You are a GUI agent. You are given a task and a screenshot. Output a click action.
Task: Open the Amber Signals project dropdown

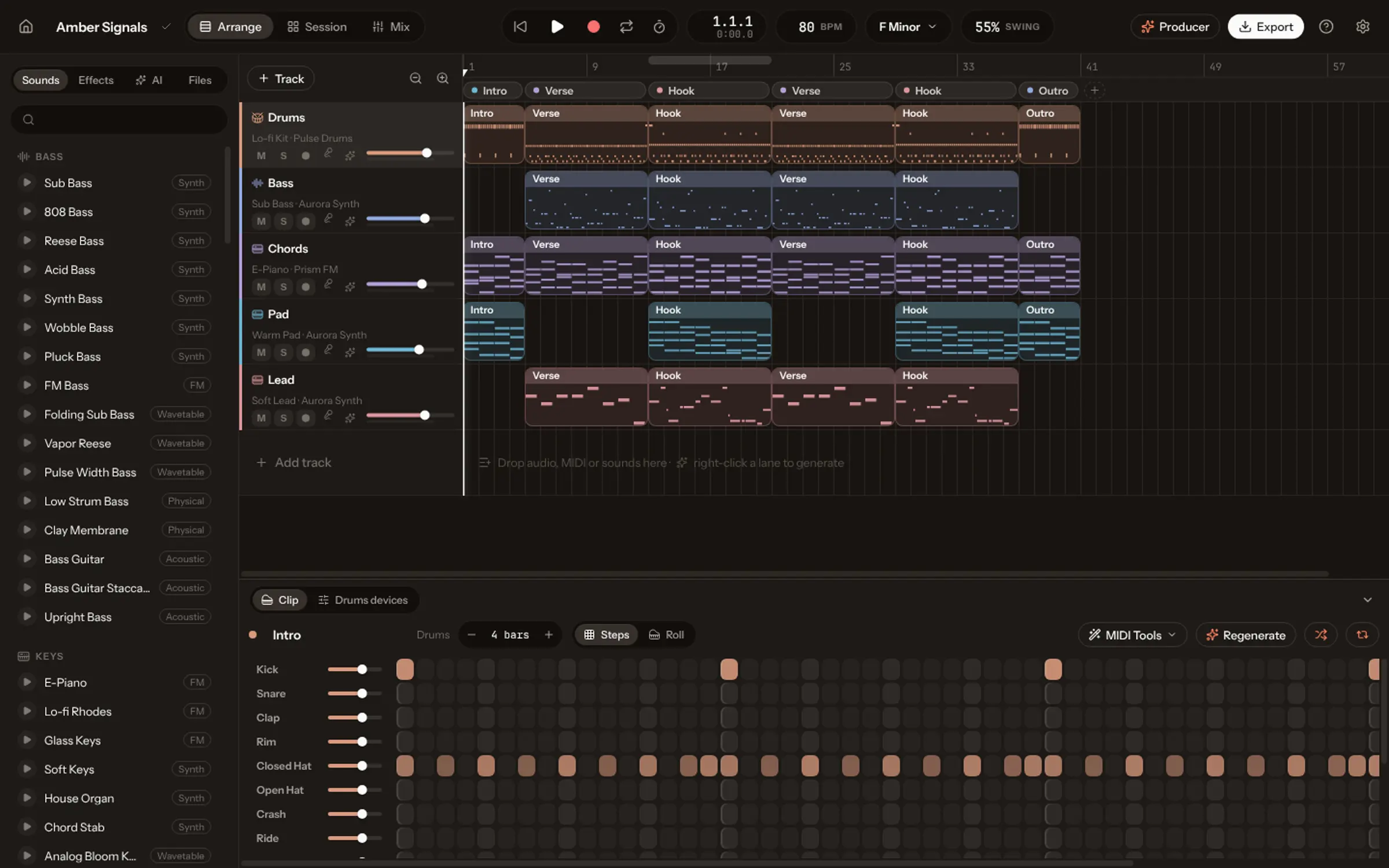coord(166,27)
